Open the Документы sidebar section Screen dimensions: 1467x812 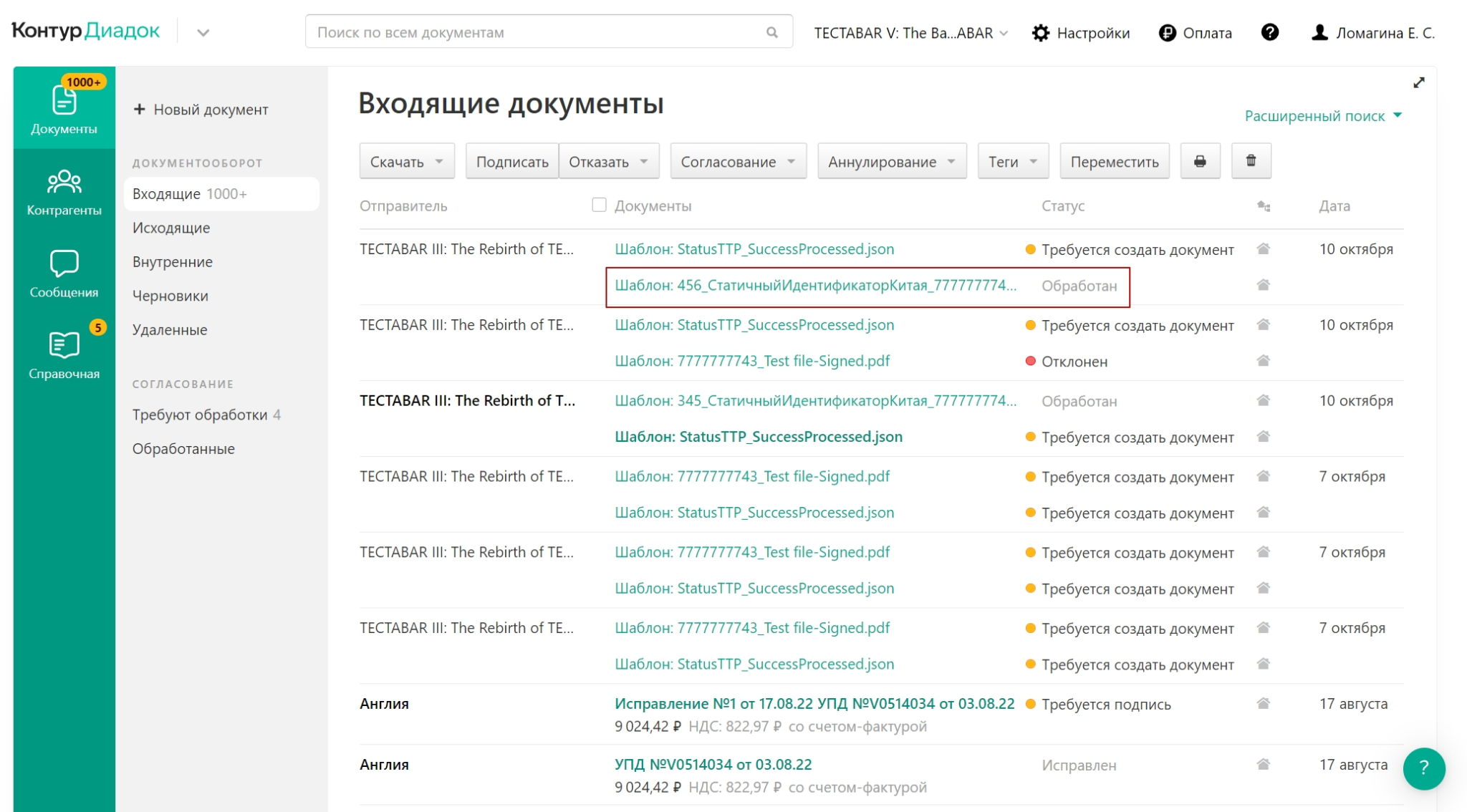click(x=64, y=109)
